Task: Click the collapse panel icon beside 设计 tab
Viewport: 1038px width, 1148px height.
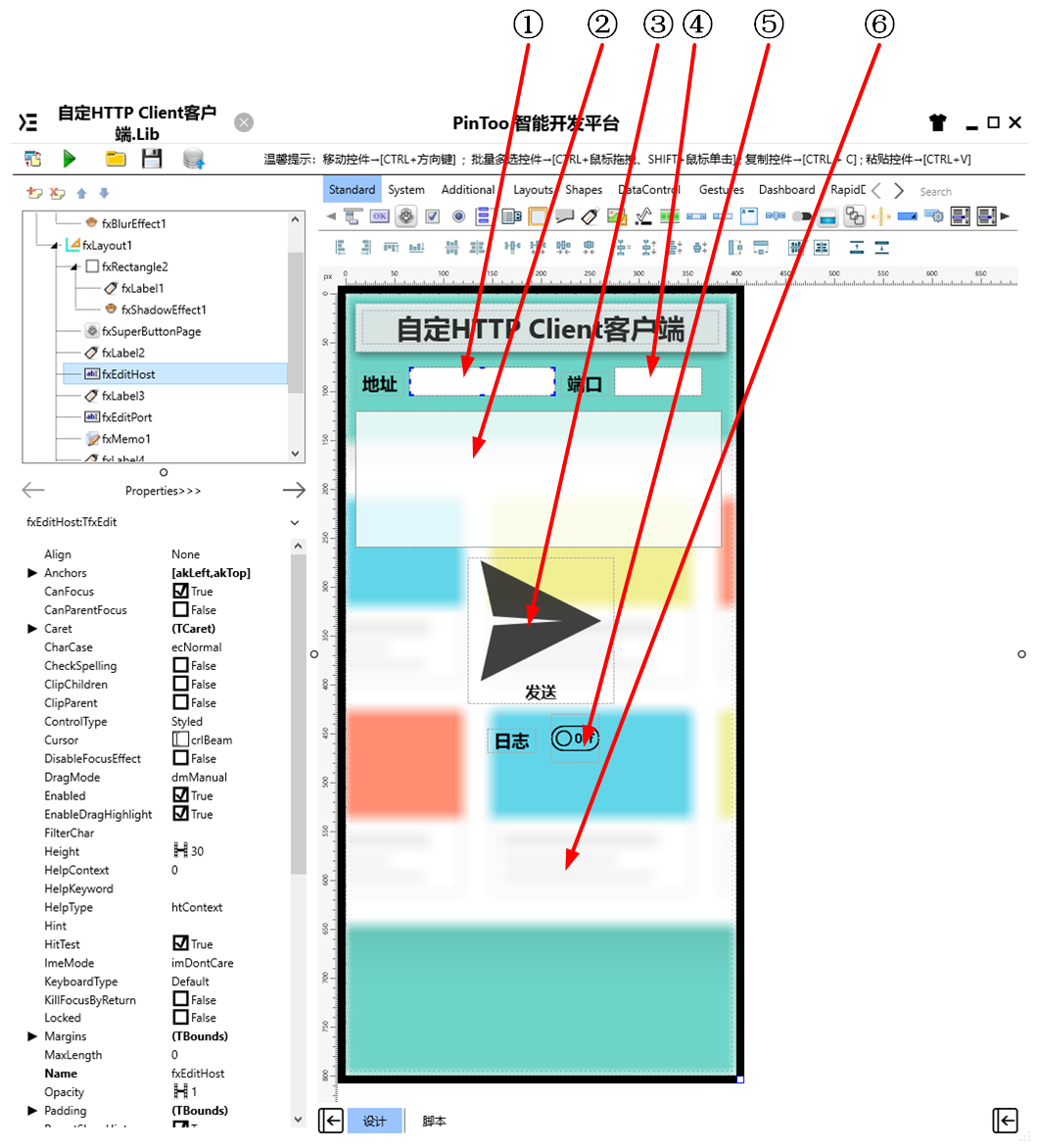Action: pos(331,1121)
